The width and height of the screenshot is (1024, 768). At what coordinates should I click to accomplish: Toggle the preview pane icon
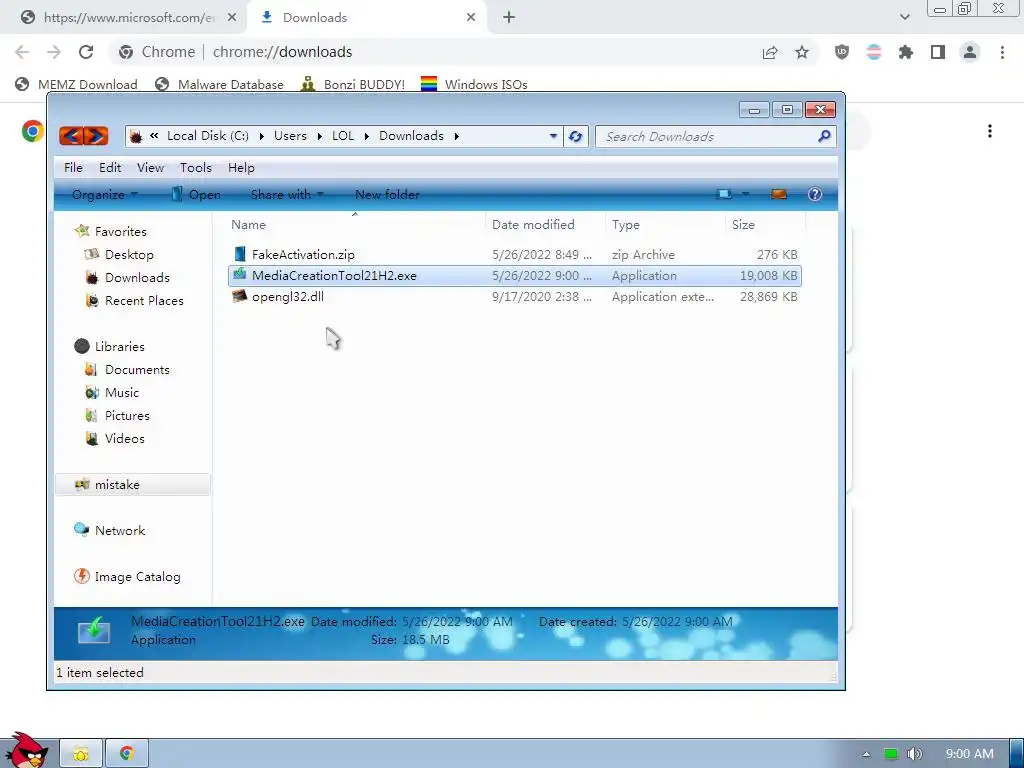point(778,194)
